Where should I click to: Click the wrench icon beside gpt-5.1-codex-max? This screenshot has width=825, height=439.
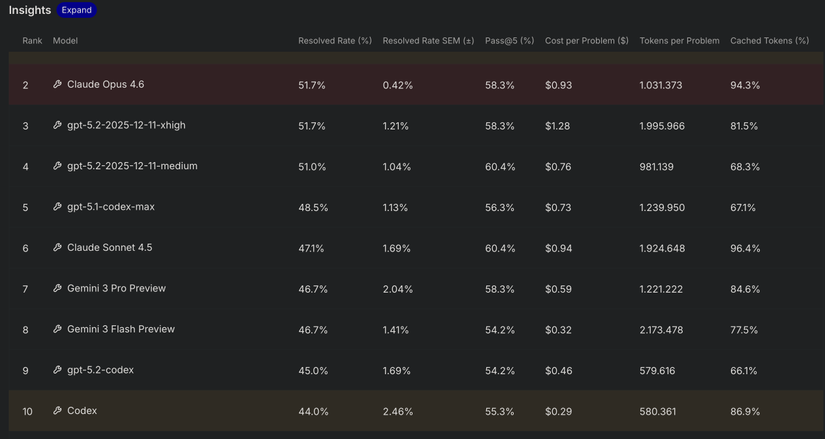pyautogui.click(x=57, y=207)
